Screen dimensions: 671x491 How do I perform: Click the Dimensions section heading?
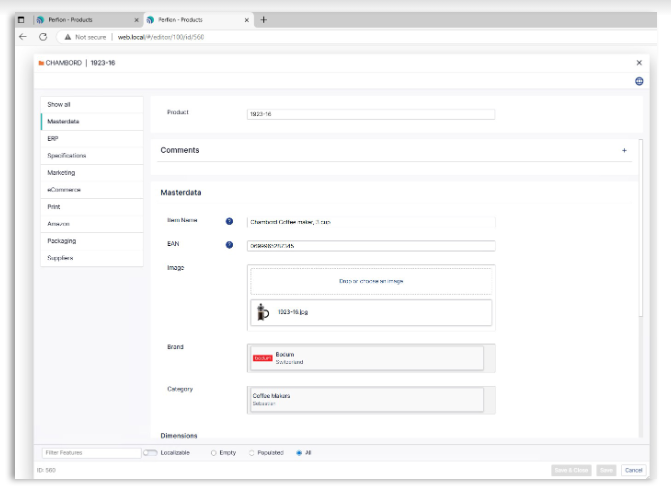179,435
